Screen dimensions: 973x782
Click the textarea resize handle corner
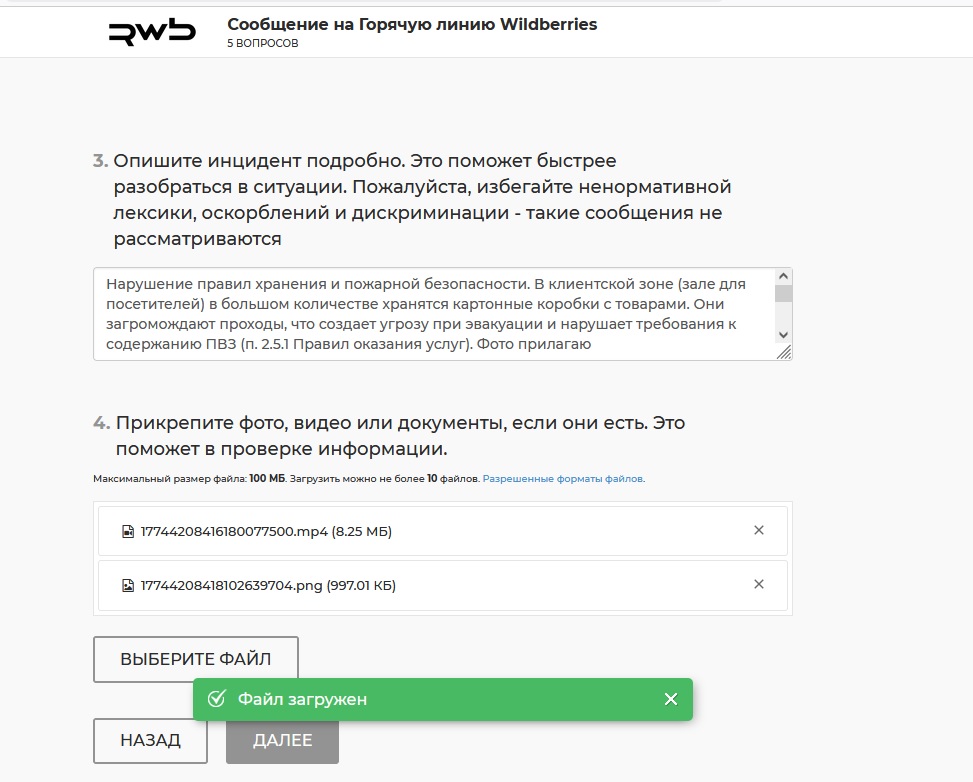point(784,352)
